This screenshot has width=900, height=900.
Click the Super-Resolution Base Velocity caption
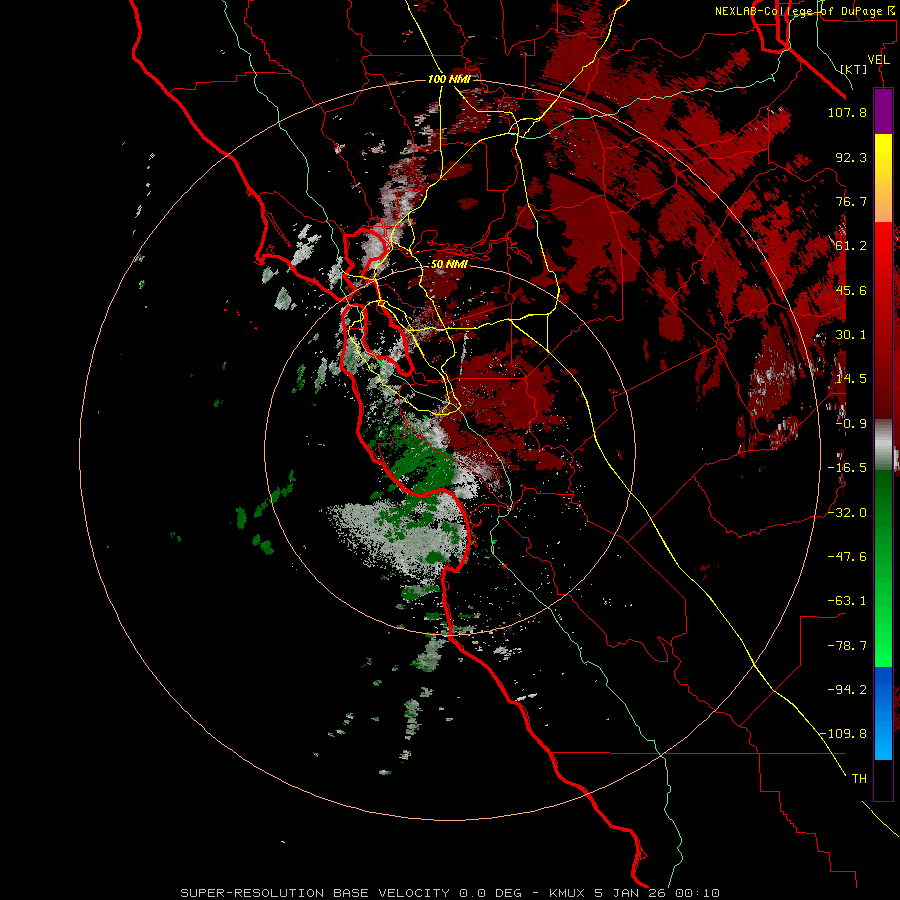click(449, 893)
